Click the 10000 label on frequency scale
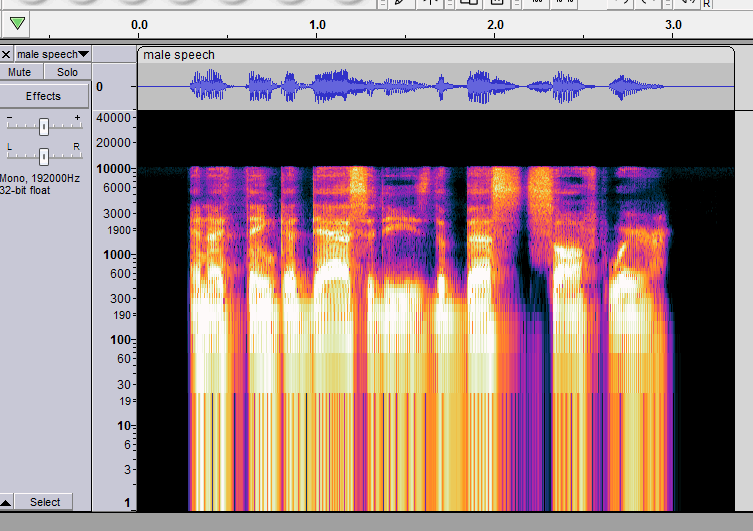The image size is (753, 531). (x=113, y=169)
